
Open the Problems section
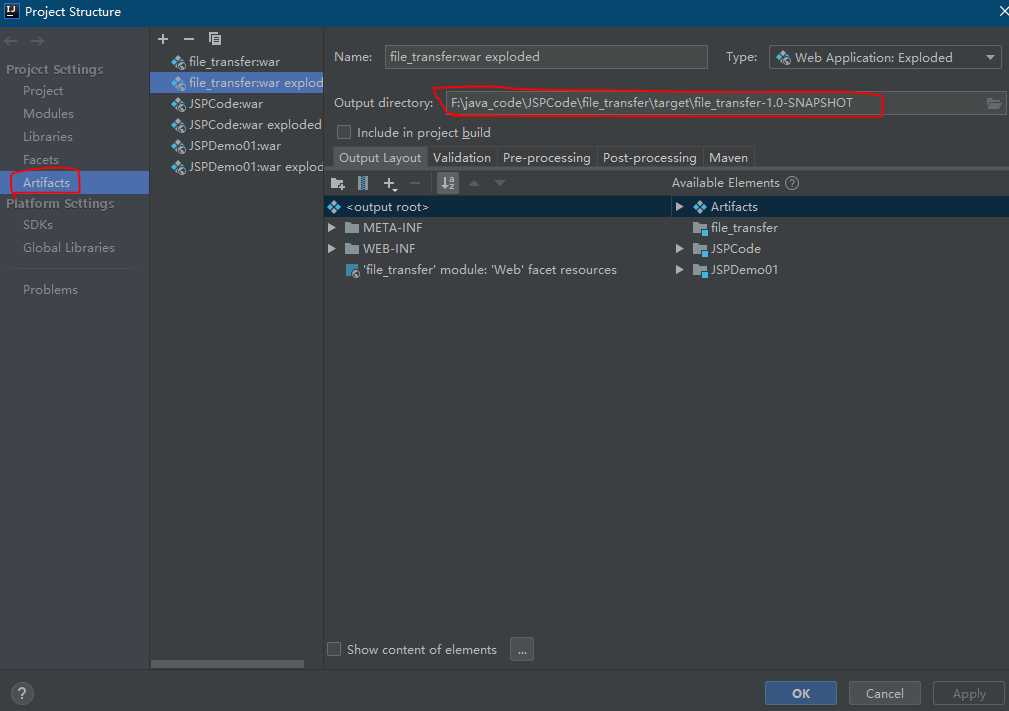click(50, 290)
